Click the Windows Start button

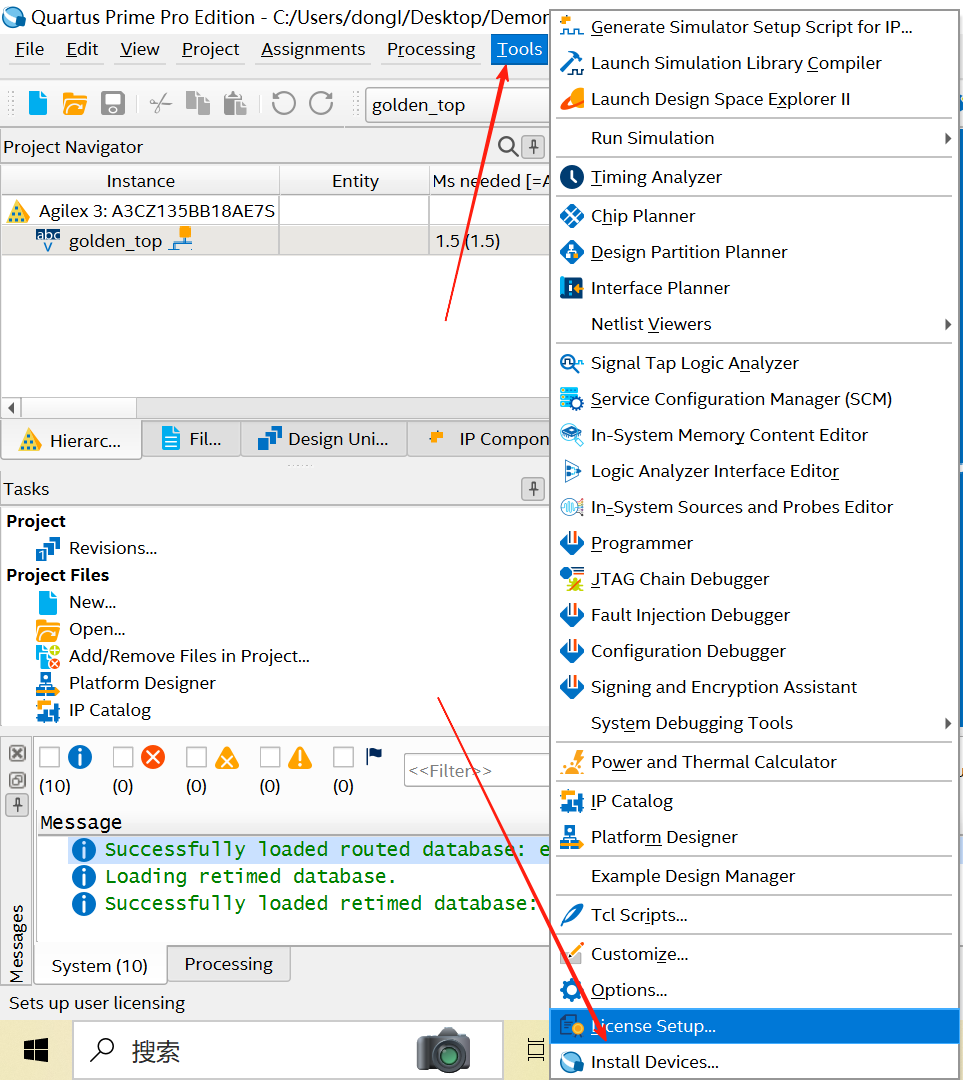pyautogui.click(x=36, y=1051)
